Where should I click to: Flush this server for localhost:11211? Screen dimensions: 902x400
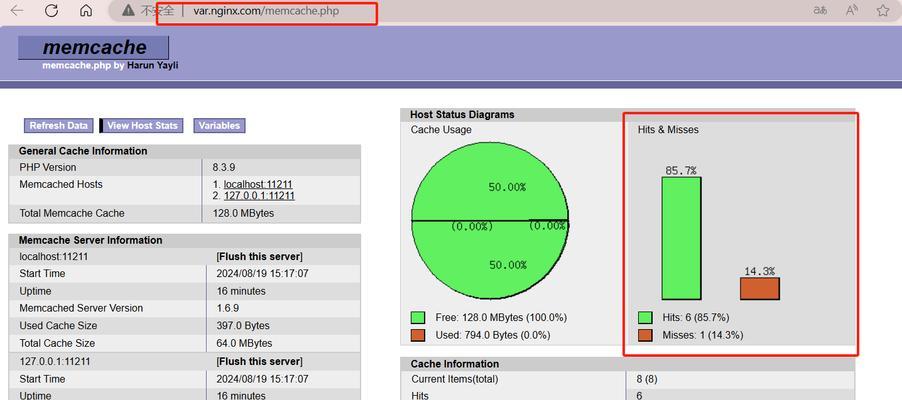coord(259,256)
